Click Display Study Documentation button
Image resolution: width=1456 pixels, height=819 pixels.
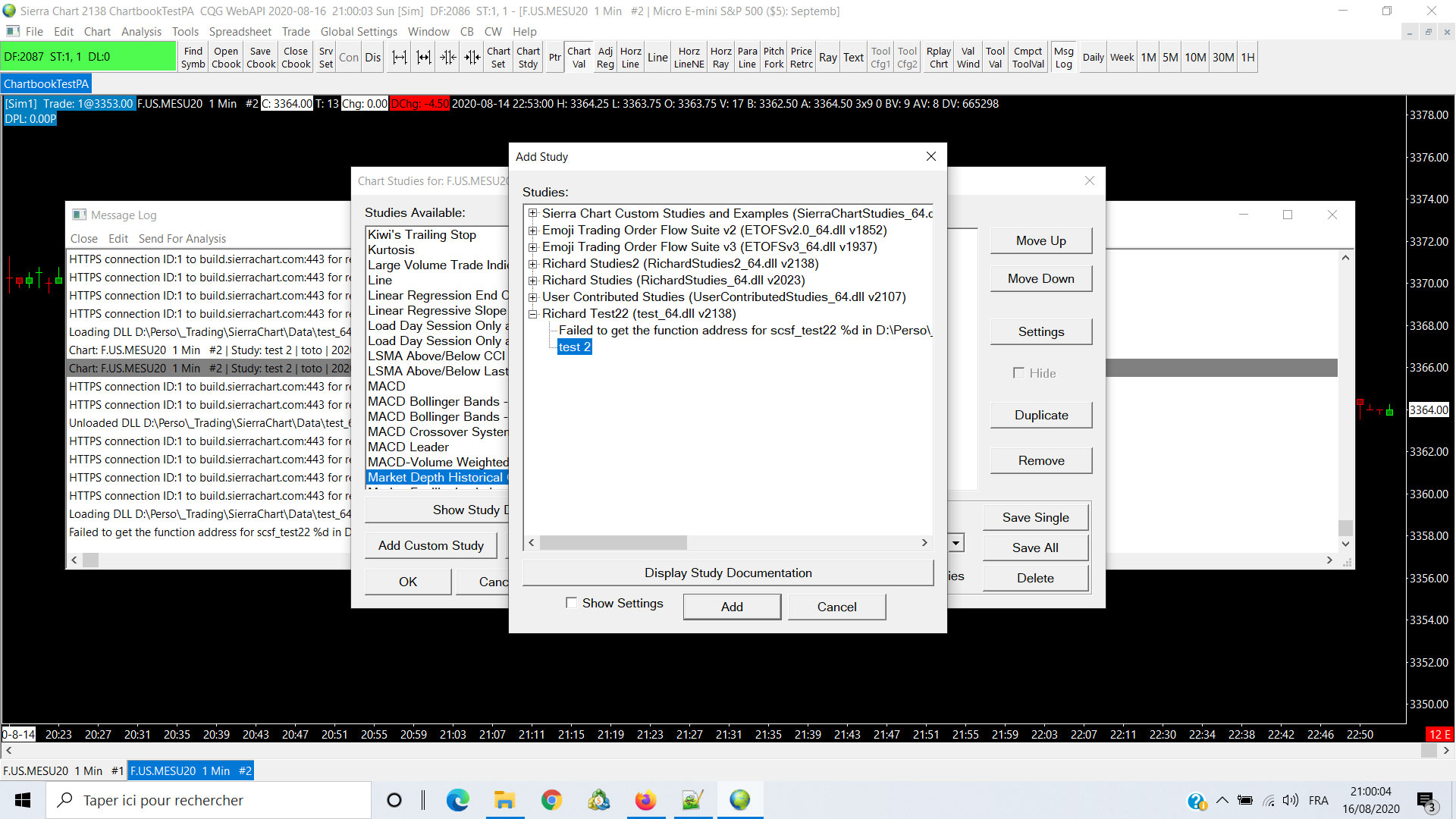(727, 573)
